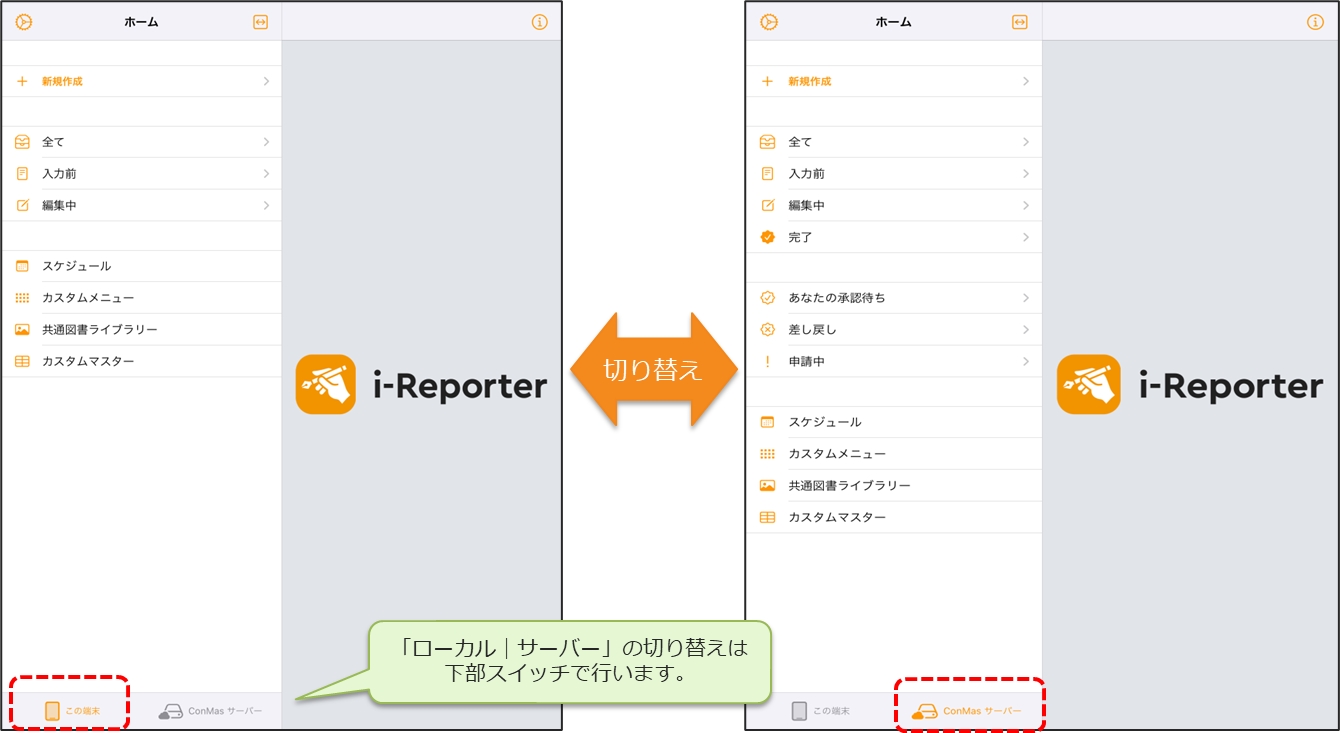Screen dimensions: 1340x733
Task: Open 共通図書ライブラリー label in left window
Action: coord(100,329)
